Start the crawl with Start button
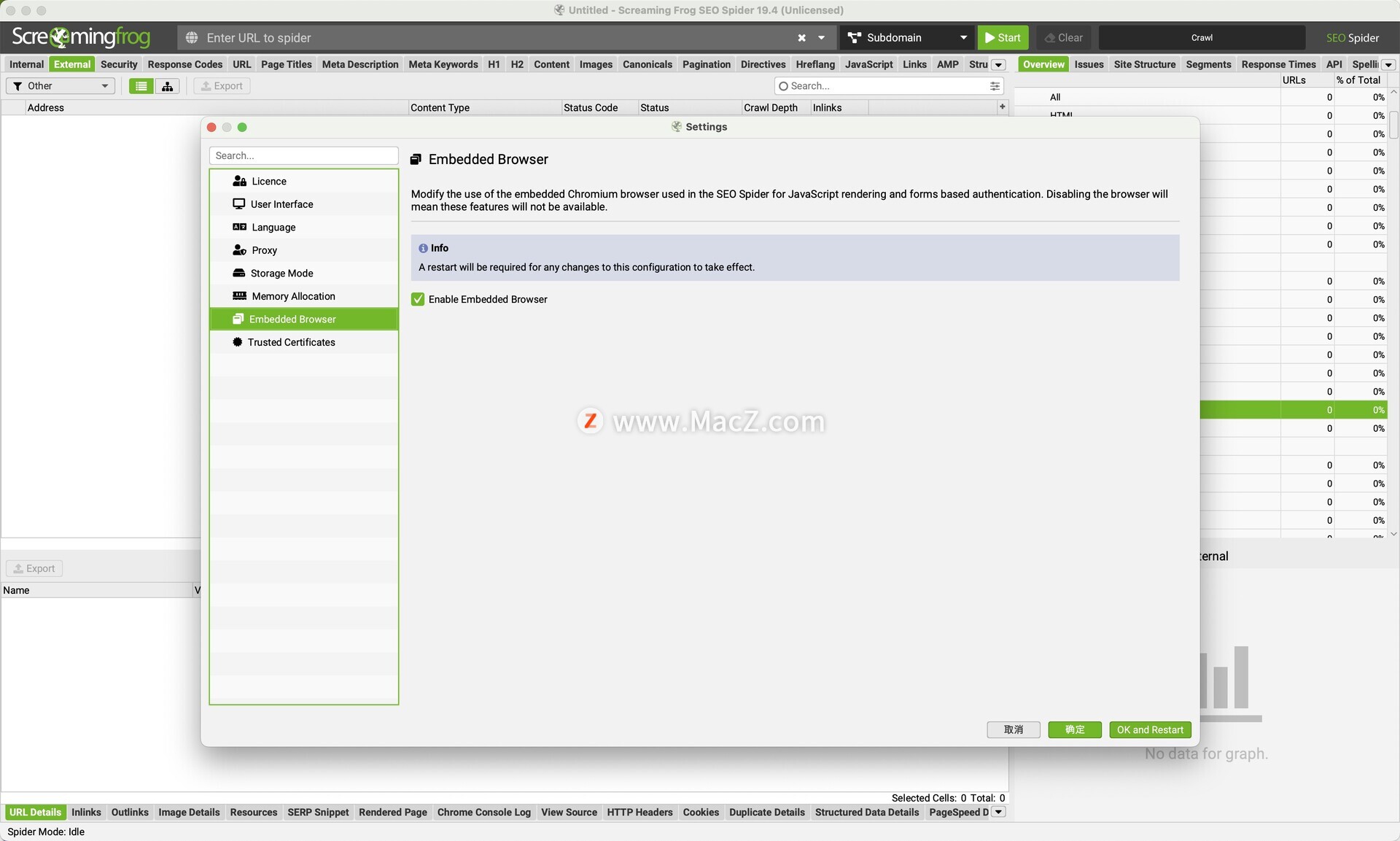This screenshot has height=841, width=1400. pos(1003,38)
